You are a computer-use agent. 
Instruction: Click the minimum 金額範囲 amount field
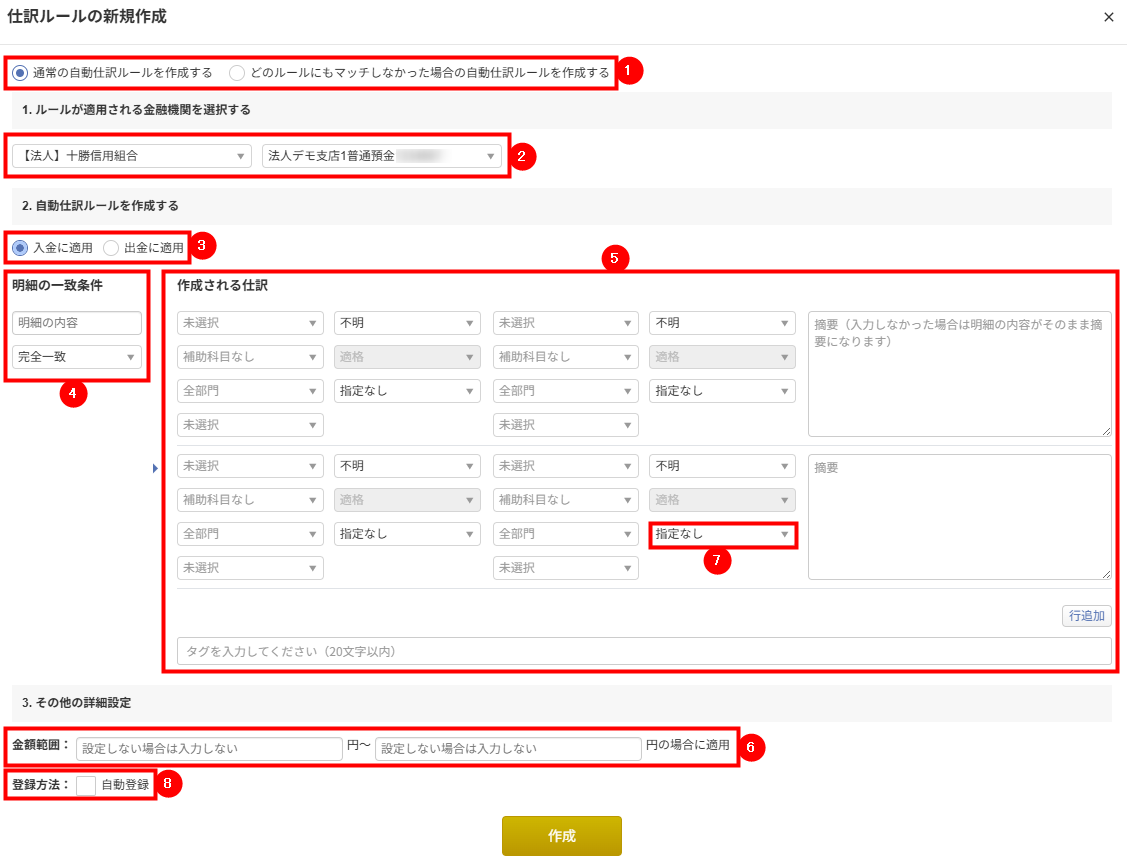(x=209, y=748)
